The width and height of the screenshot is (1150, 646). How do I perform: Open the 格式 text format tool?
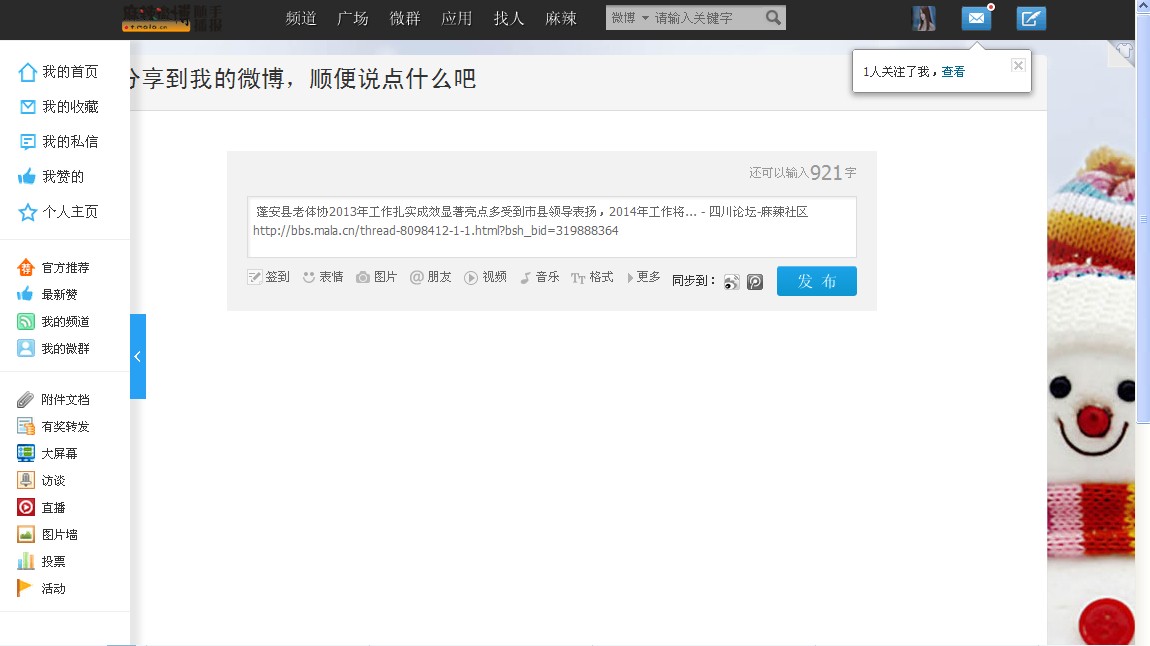(578, 278)
